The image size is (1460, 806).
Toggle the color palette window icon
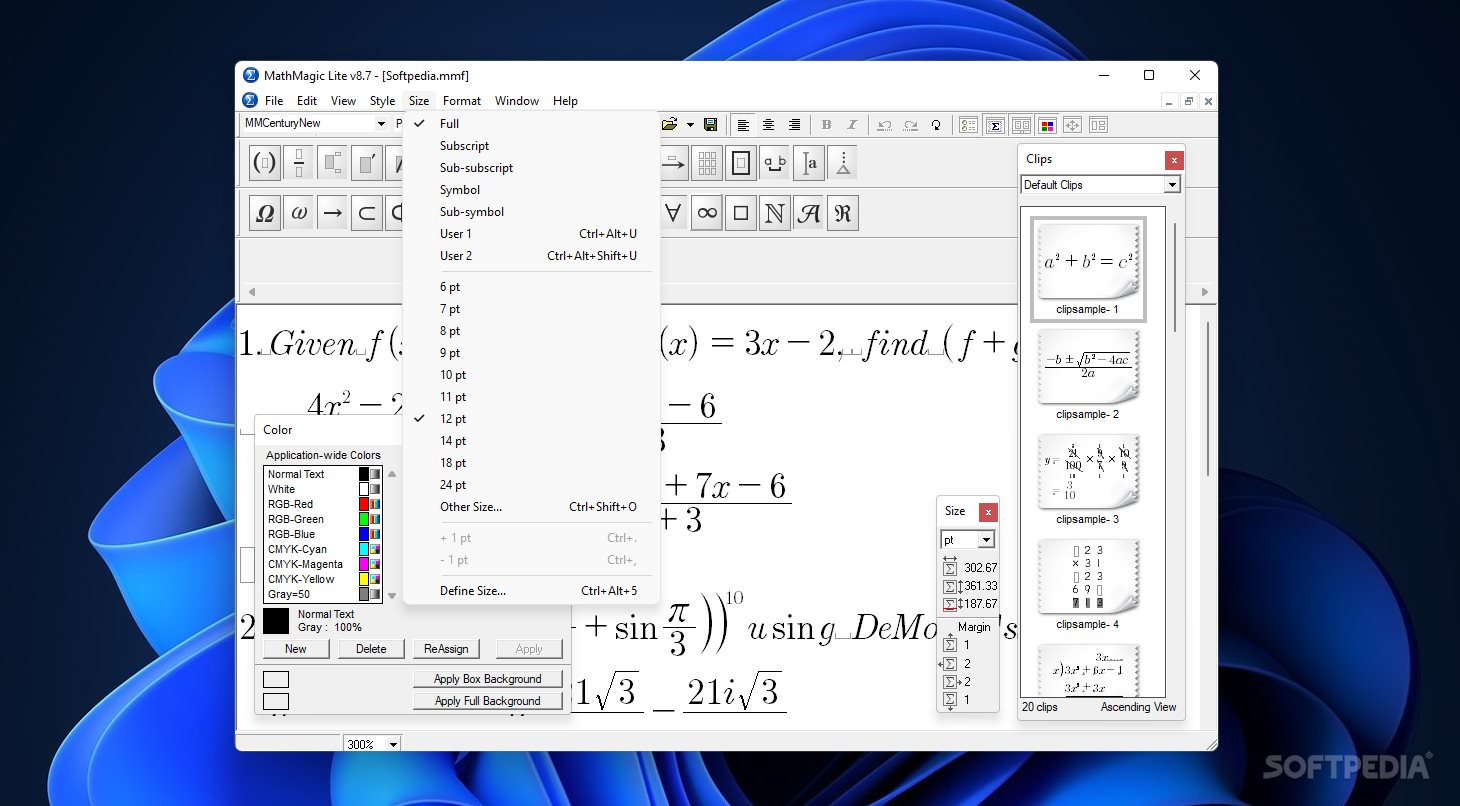pos(1047,125)
